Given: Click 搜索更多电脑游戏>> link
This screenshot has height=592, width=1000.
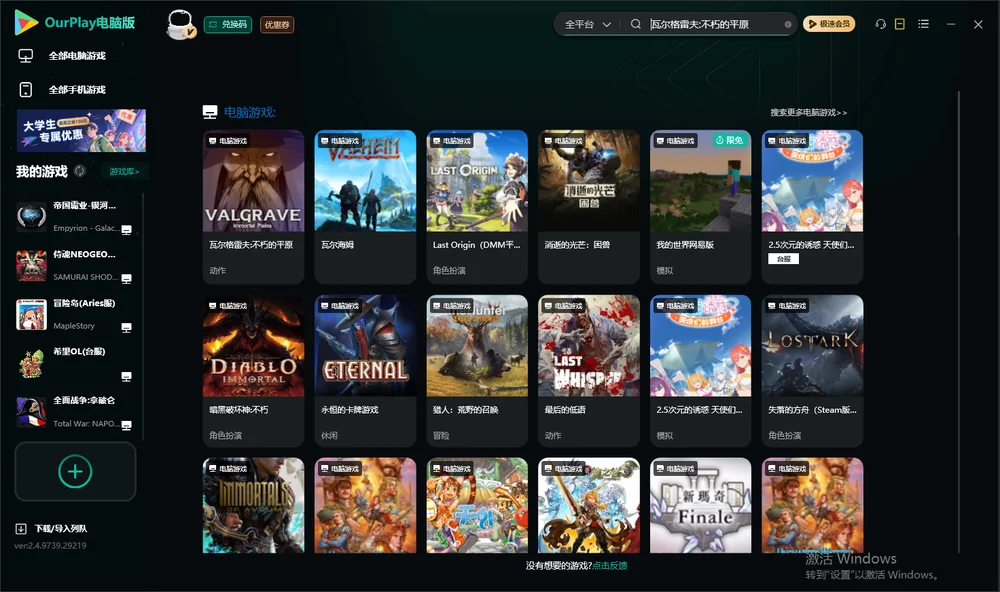Looking at the screenshot, I should 809,113.
